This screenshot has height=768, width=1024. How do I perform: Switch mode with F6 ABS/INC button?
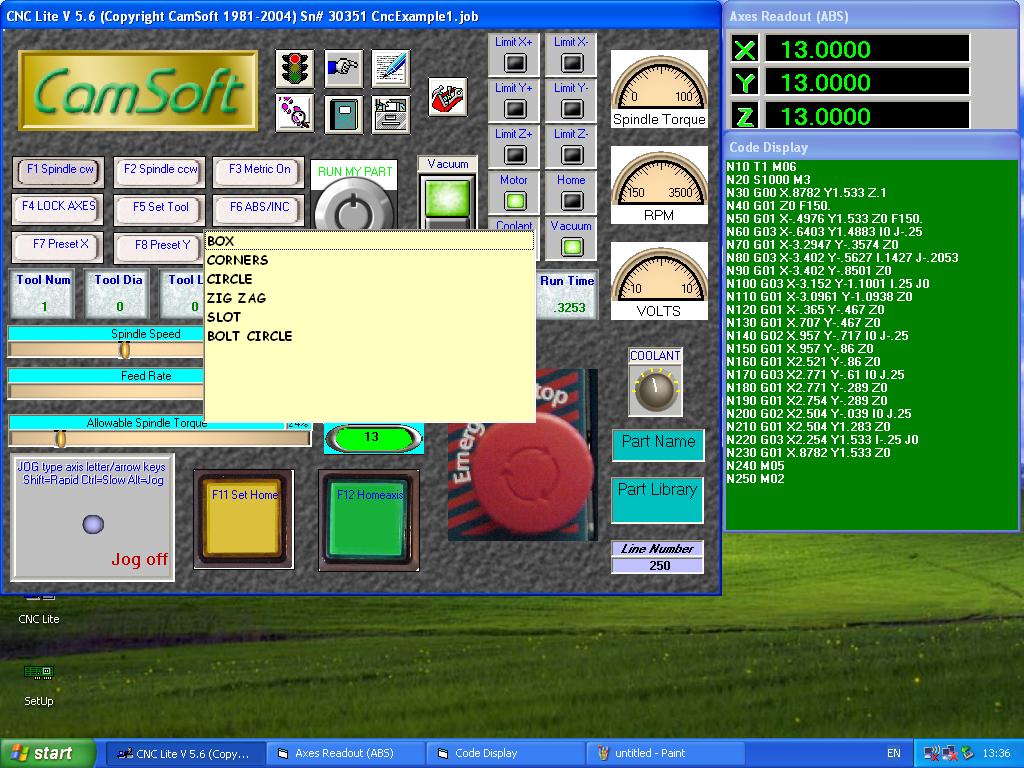pos(259,209)
